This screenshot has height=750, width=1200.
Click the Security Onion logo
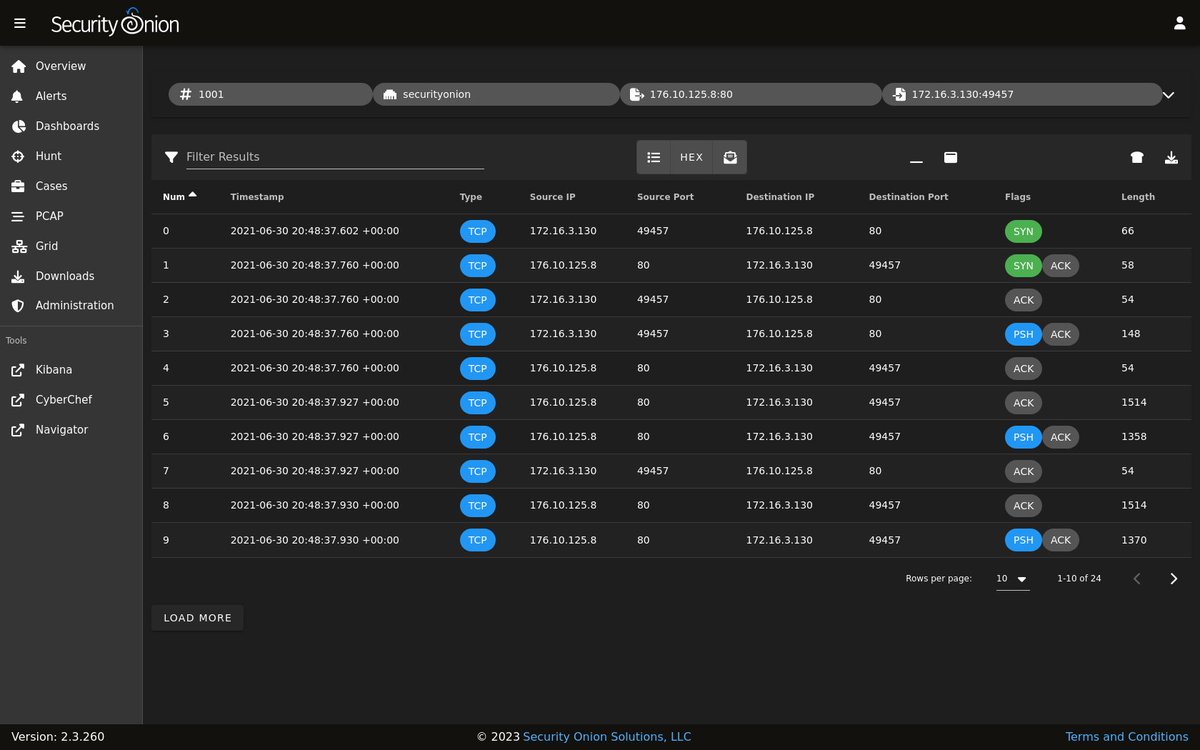(x=115, y=23)
